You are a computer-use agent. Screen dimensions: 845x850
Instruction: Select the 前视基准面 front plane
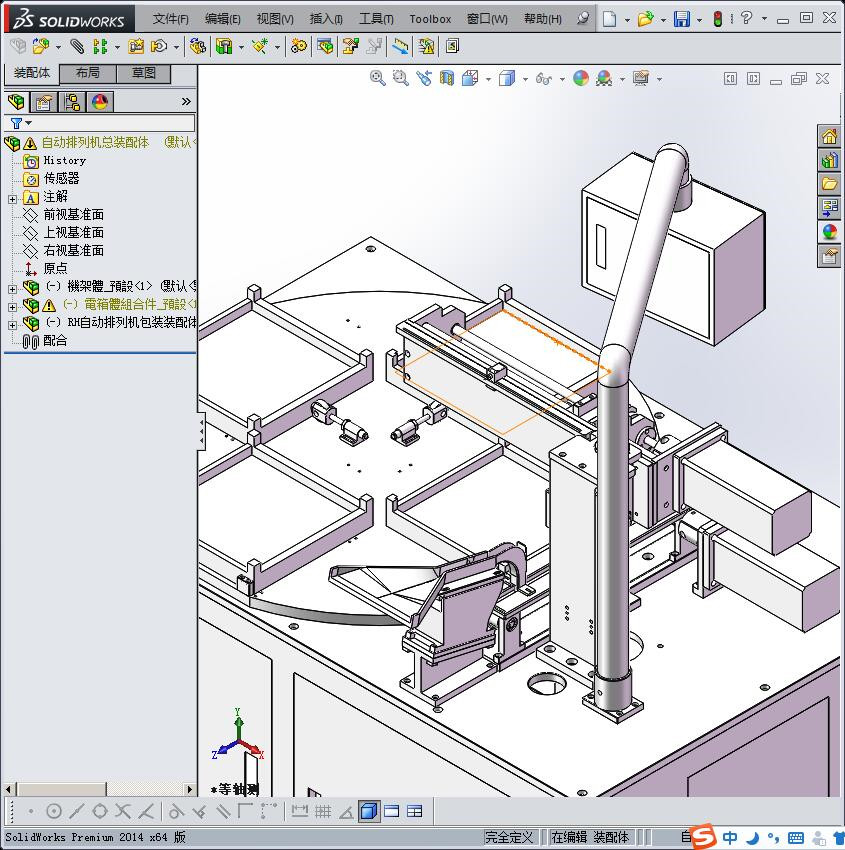[73, 215]
